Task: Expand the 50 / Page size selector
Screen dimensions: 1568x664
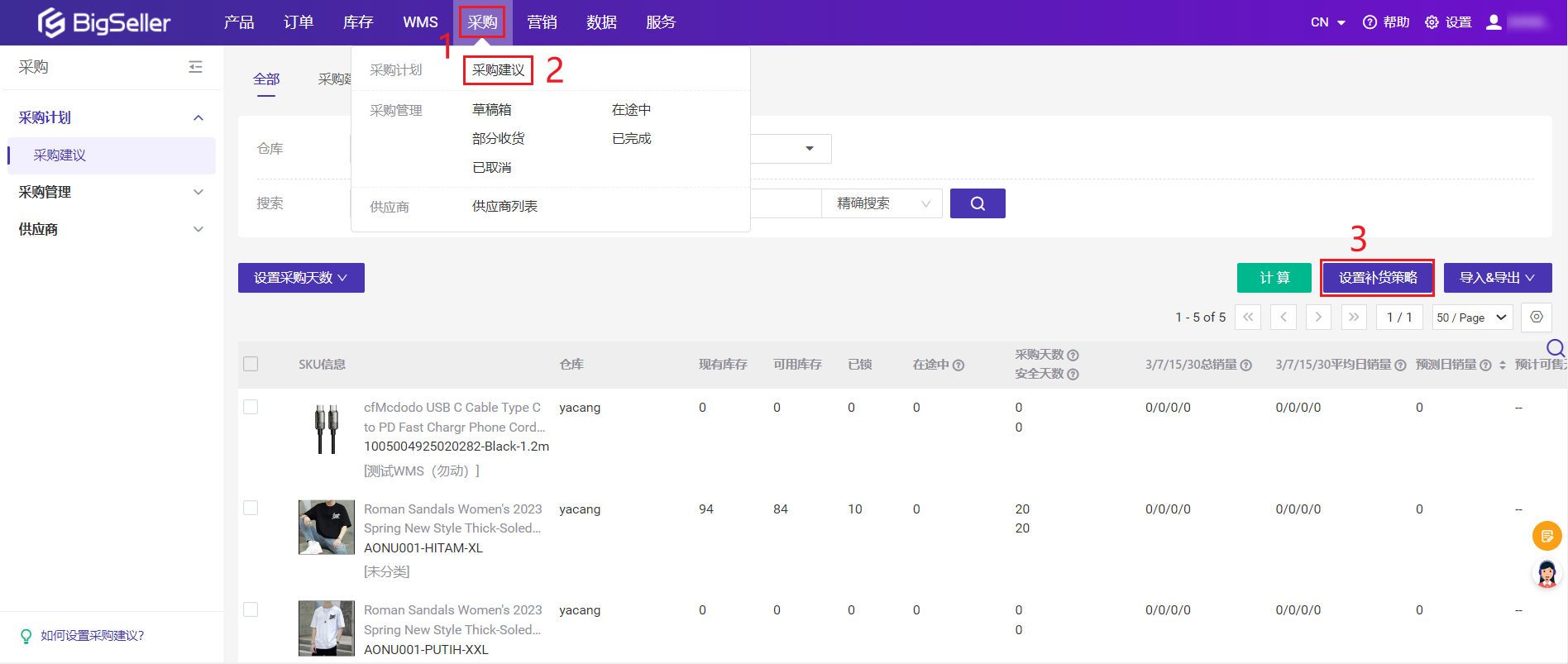Action: (1472, 318)
